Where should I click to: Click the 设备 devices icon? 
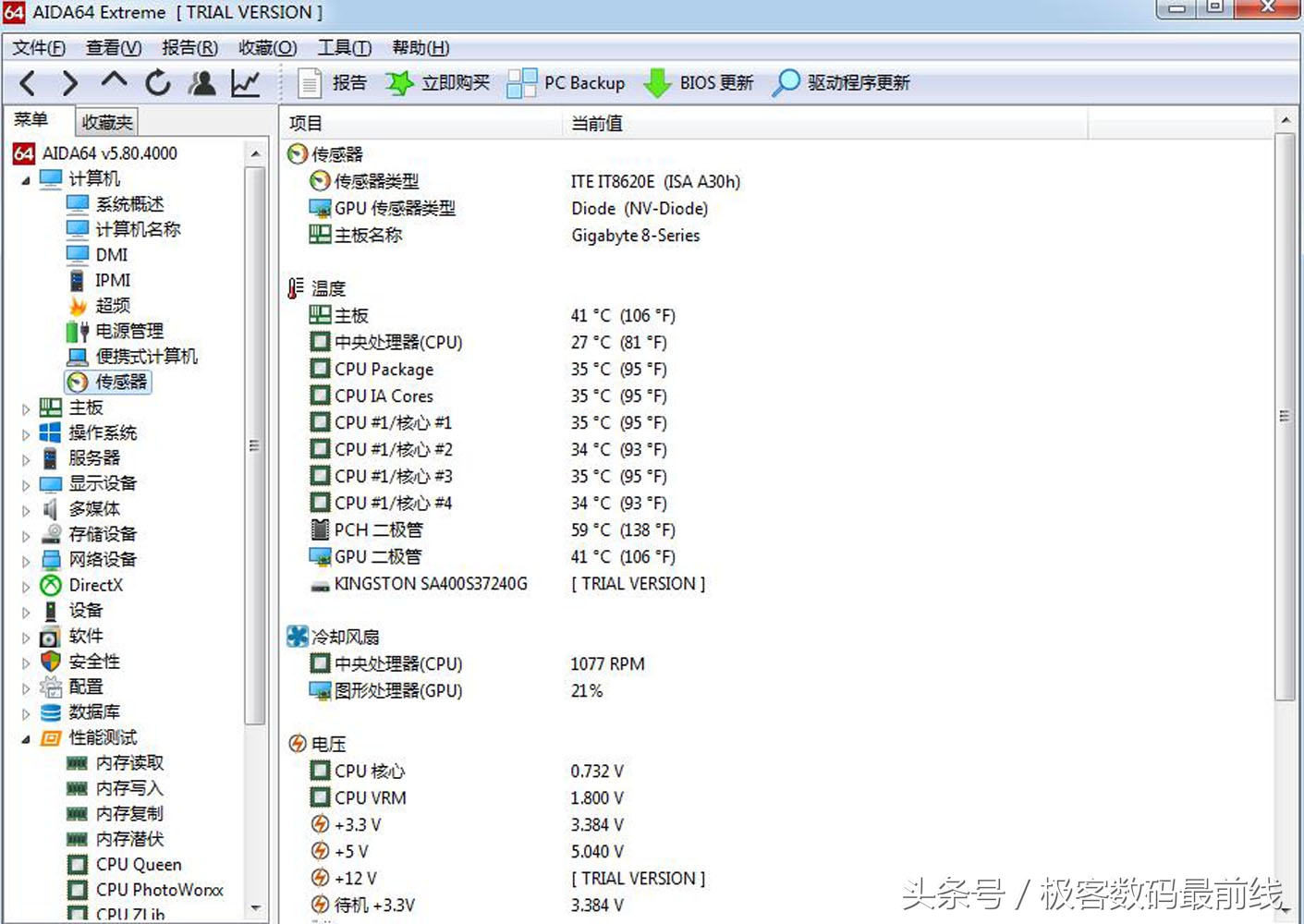pyautogui.click(x=51, y=611)
